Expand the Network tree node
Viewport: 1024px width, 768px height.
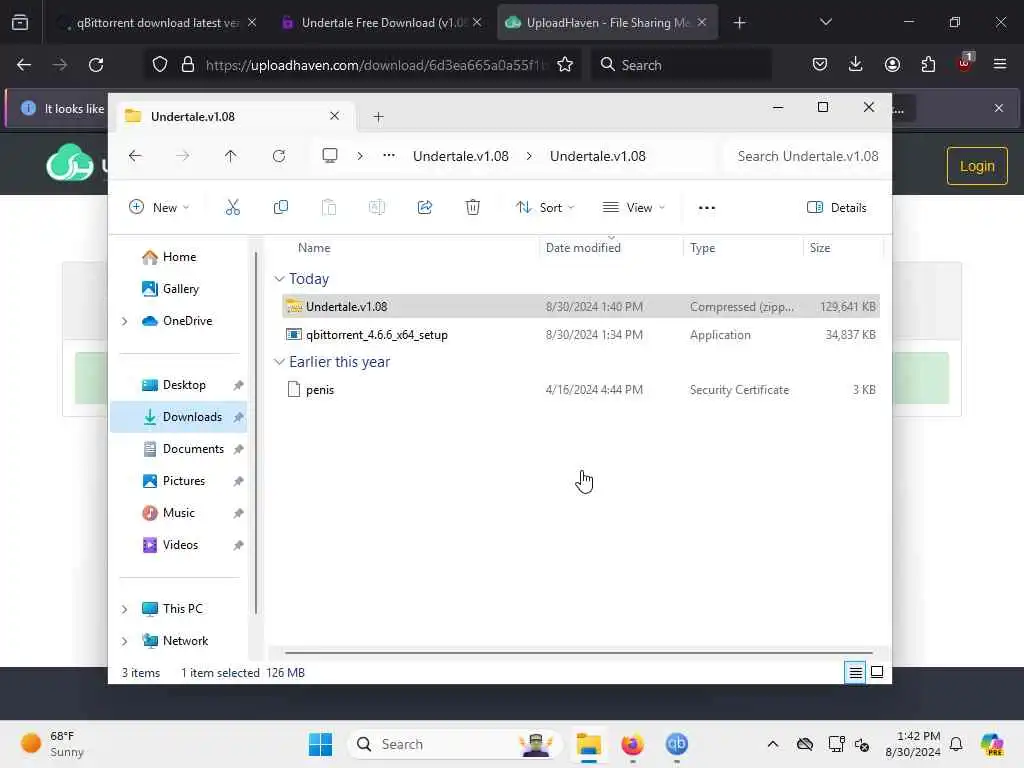point(125,641)
